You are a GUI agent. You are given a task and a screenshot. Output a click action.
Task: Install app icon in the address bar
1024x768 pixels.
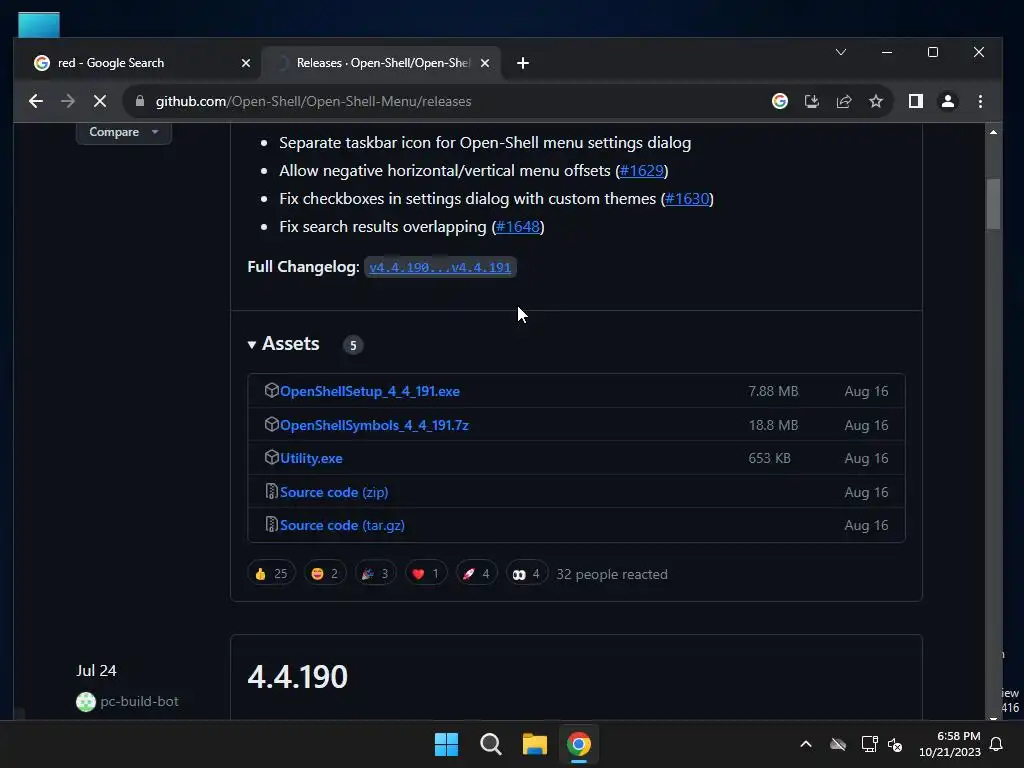click(812, 101)
